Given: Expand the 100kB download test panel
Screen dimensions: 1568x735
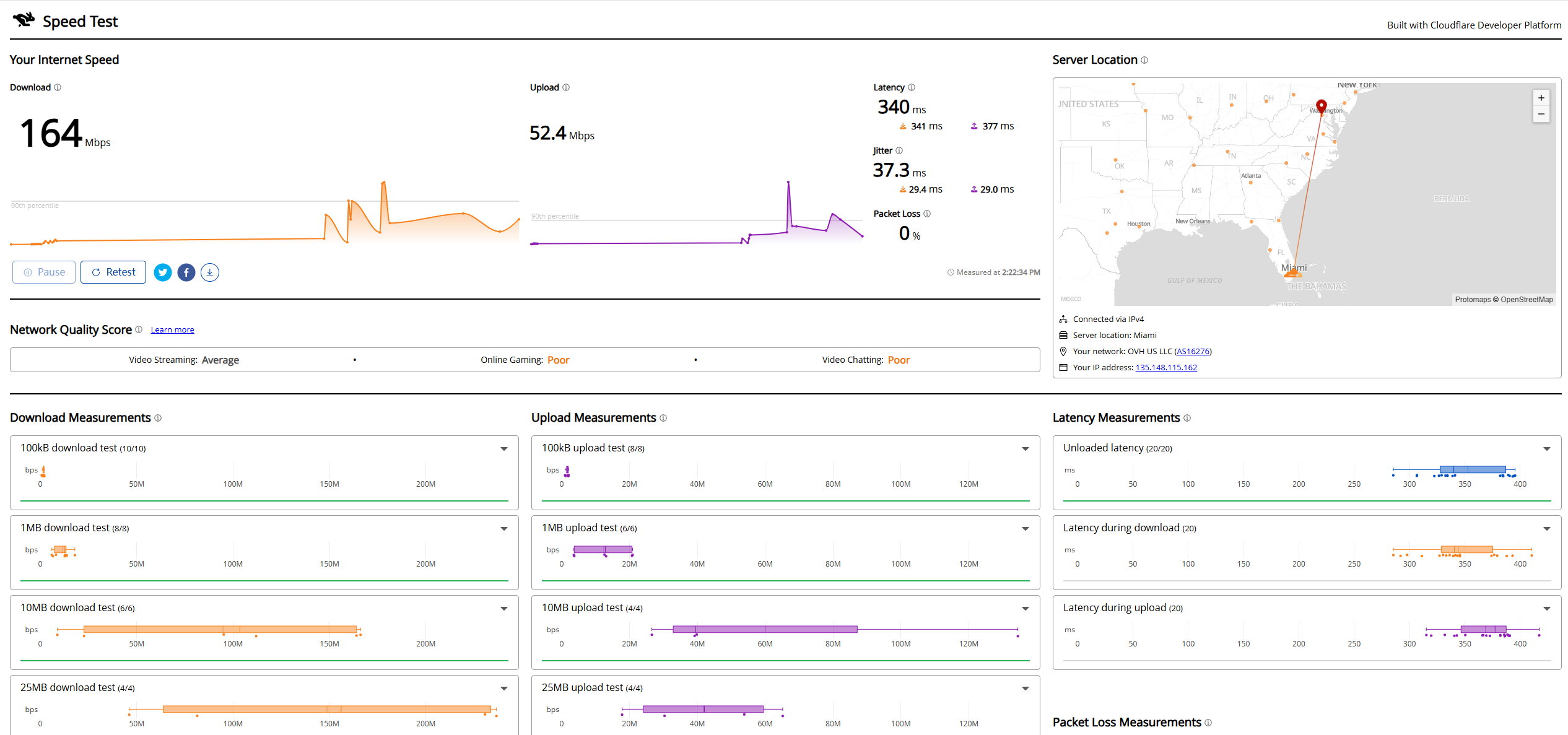Looking at the screenshot, I should tap(504, 449).
